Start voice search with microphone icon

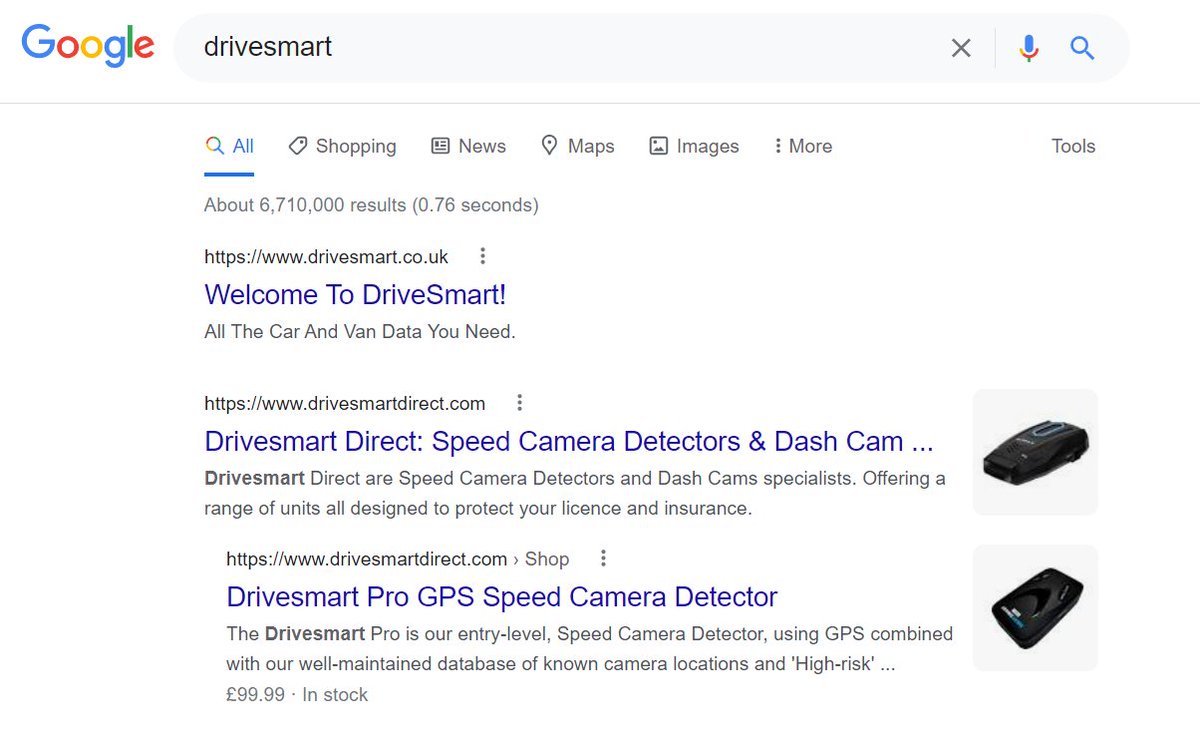coord(1029,47)
